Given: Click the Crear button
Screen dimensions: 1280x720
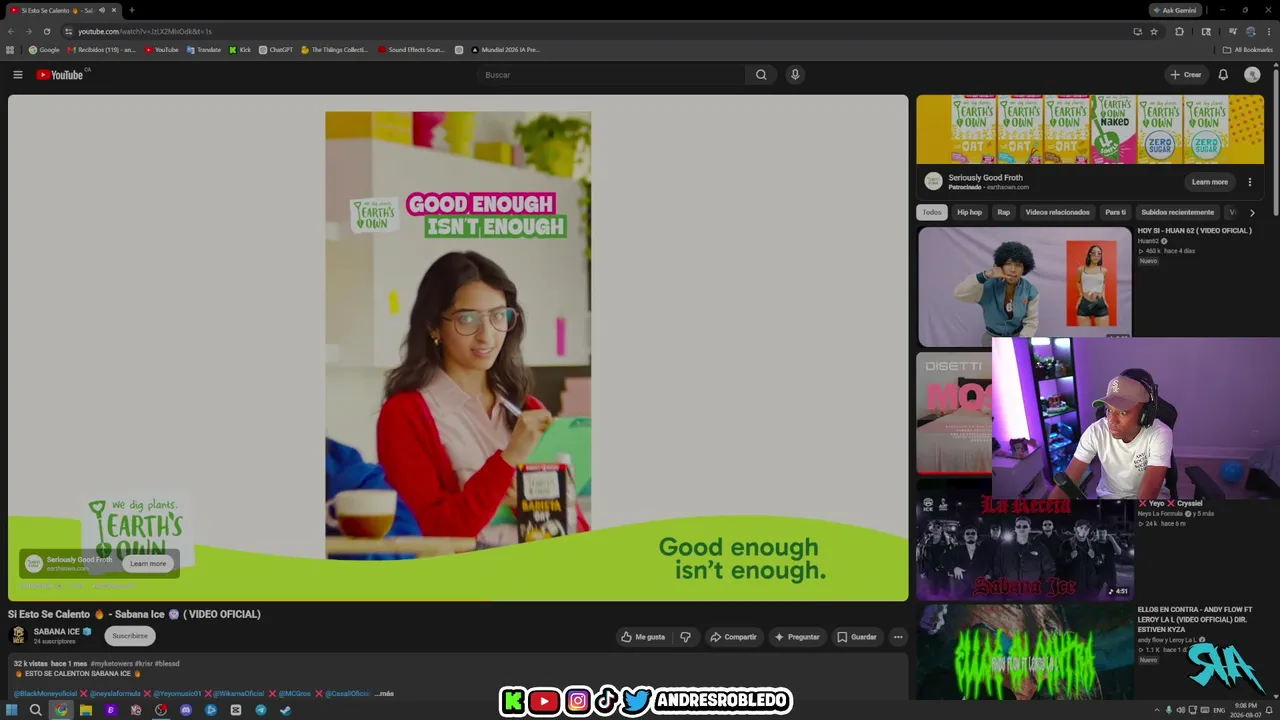Looking at the screenshot, I should click(x=1186, y=75).
